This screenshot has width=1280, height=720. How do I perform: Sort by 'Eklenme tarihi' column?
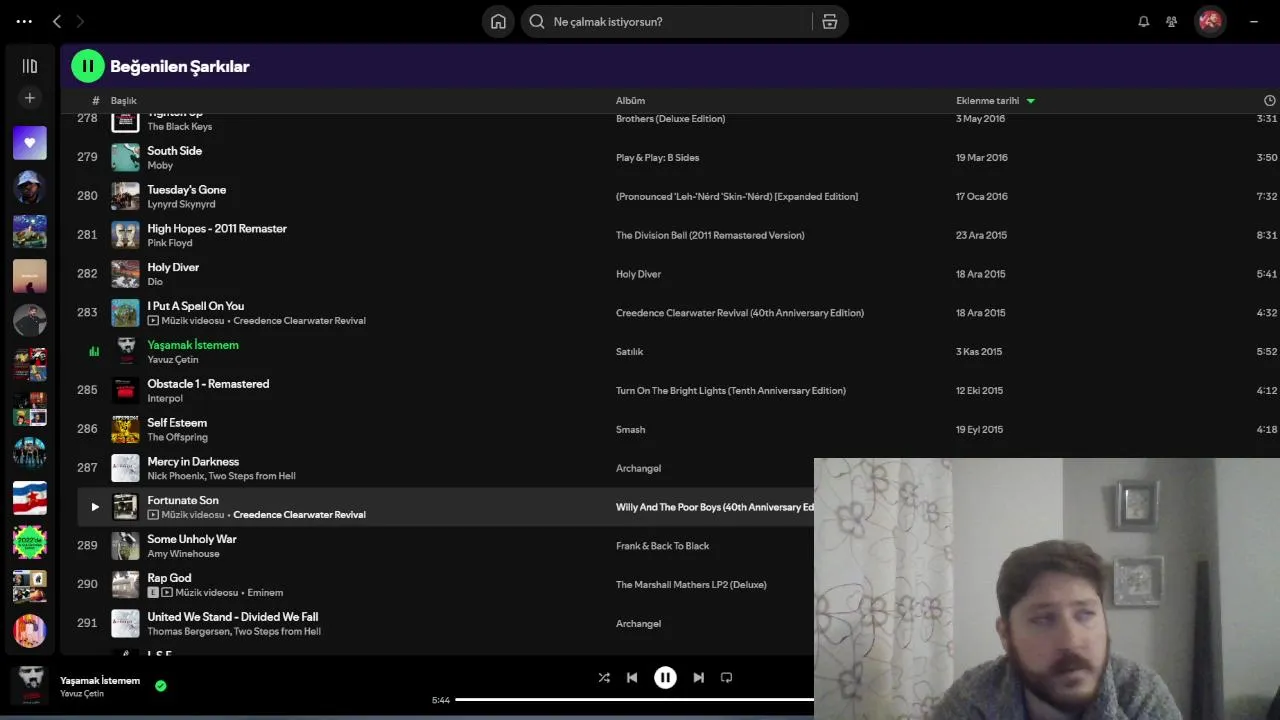click(x=988, y=101)
